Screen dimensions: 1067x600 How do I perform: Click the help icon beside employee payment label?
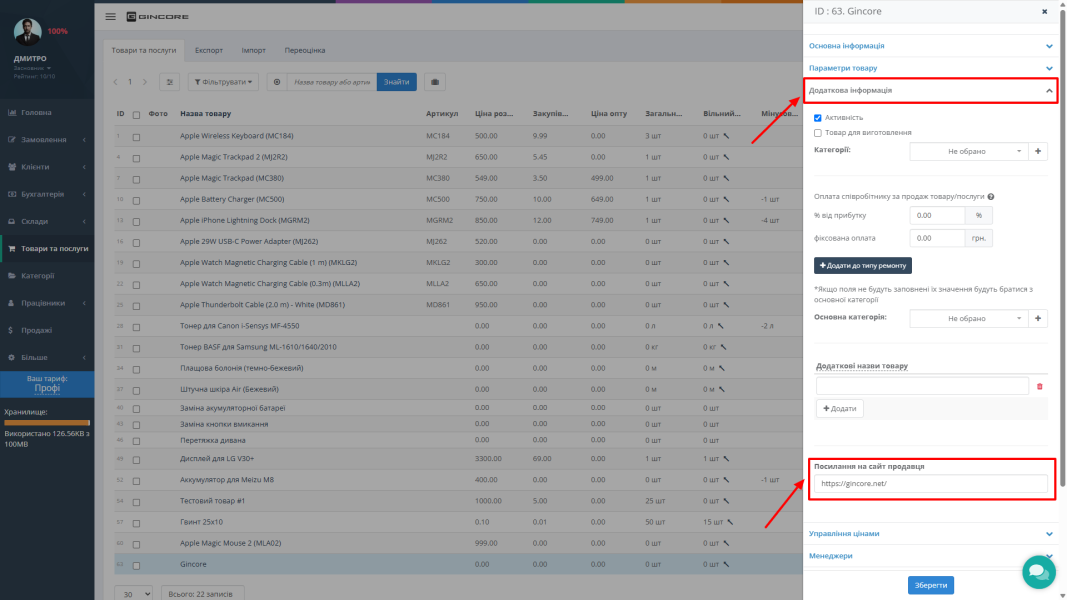click(x=990, y=197)
